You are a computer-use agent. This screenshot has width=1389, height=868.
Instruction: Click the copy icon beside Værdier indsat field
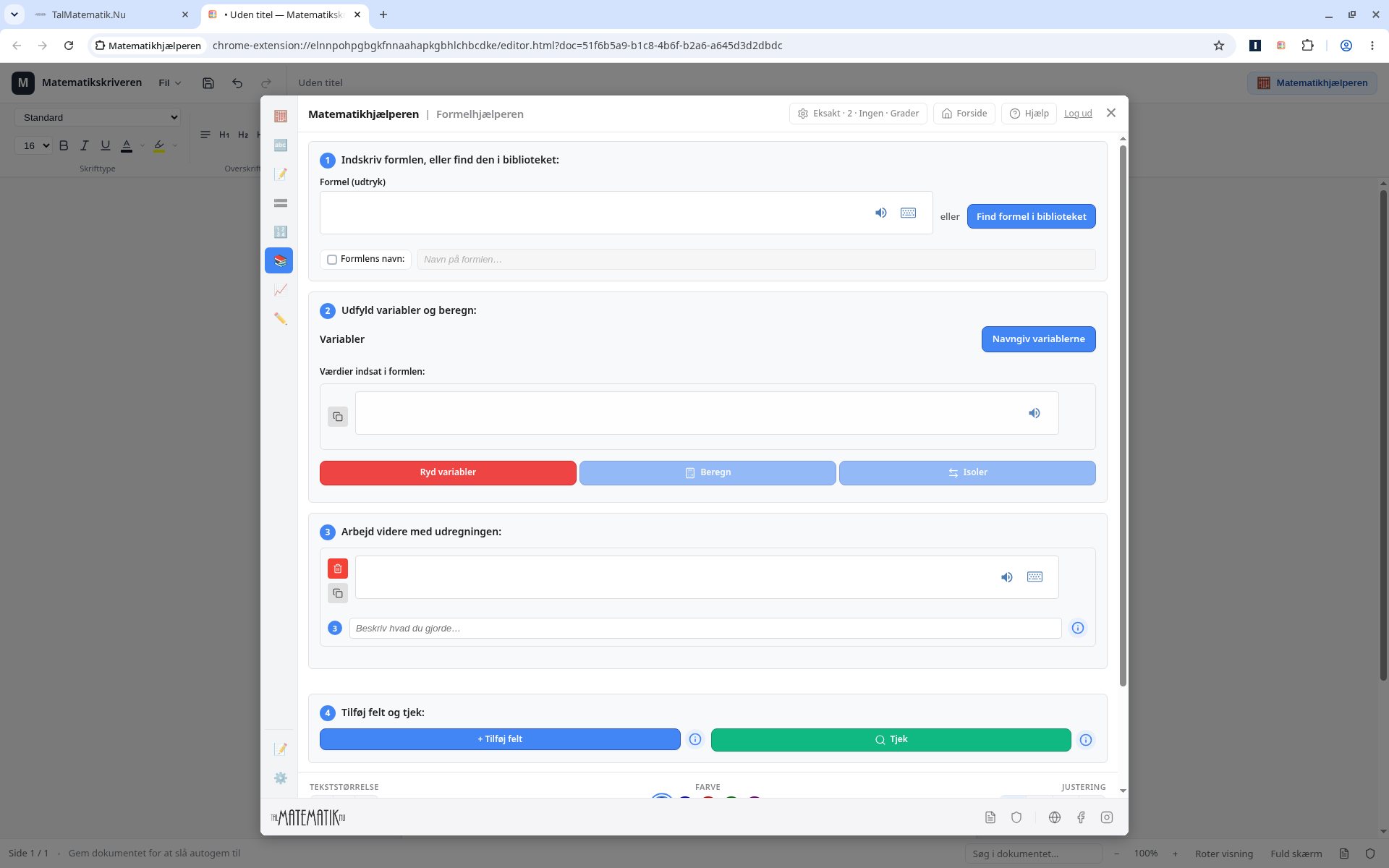[338, 417]
